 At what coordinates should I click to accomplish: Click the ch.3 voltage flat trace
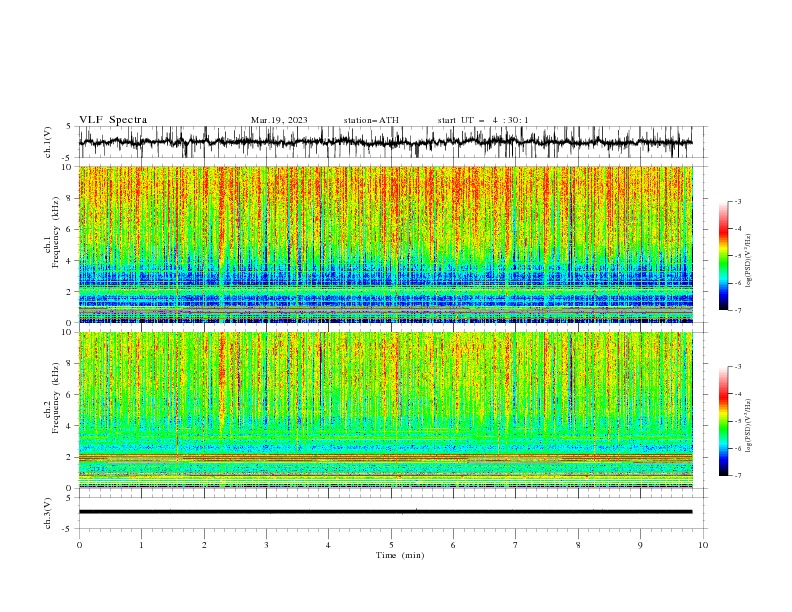pos(386,512)
